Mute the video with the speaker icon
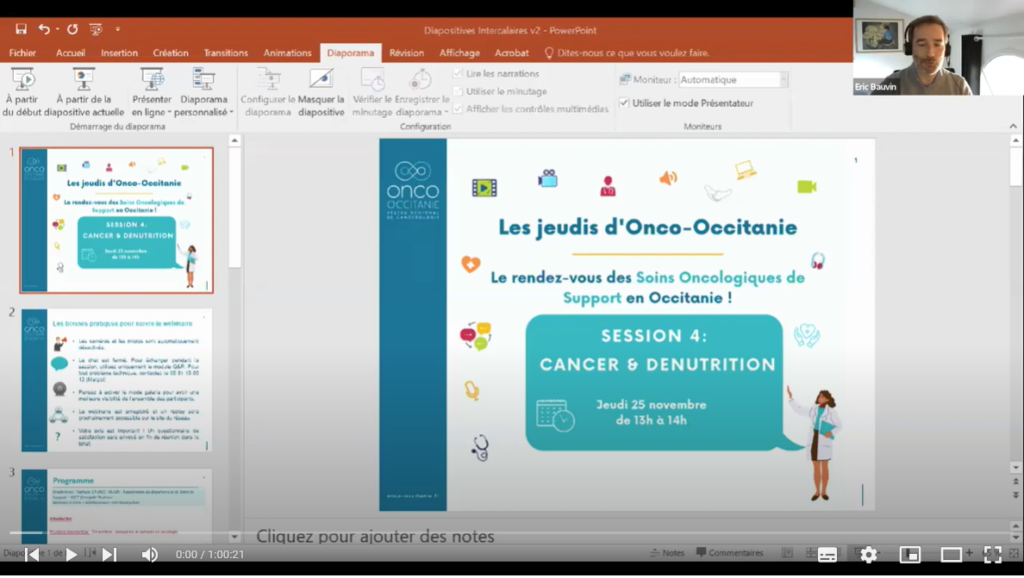The image size is (1024, 578). [149, 554]
